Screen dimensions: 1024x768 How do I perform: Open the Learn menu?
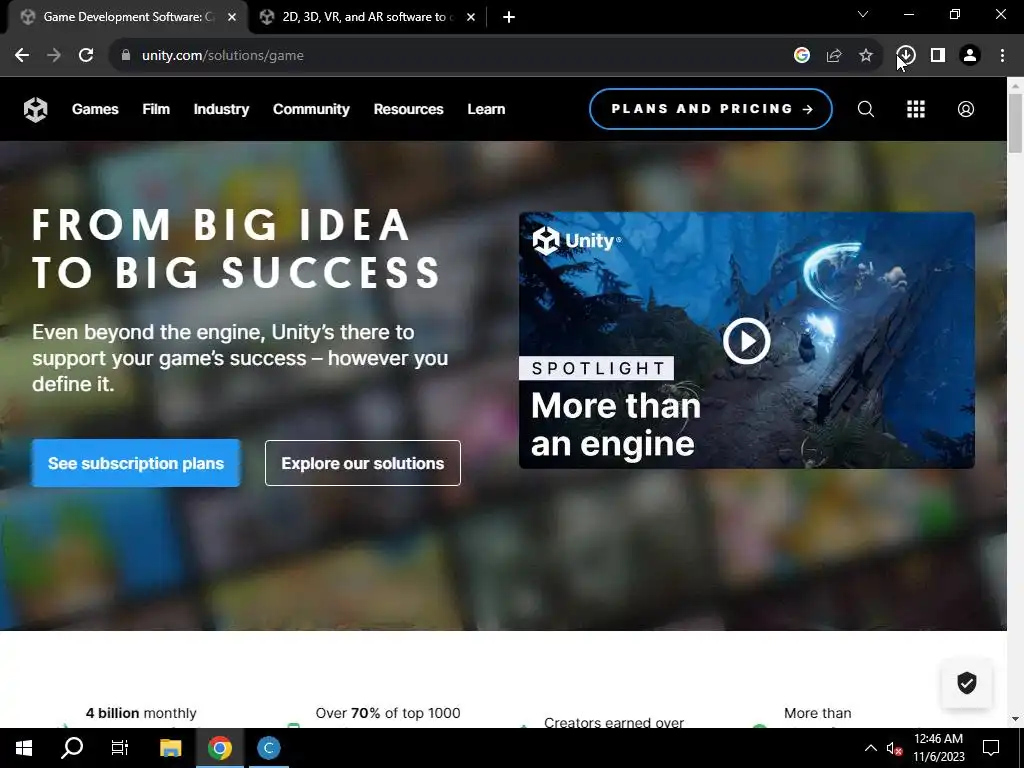pos(487,109)
